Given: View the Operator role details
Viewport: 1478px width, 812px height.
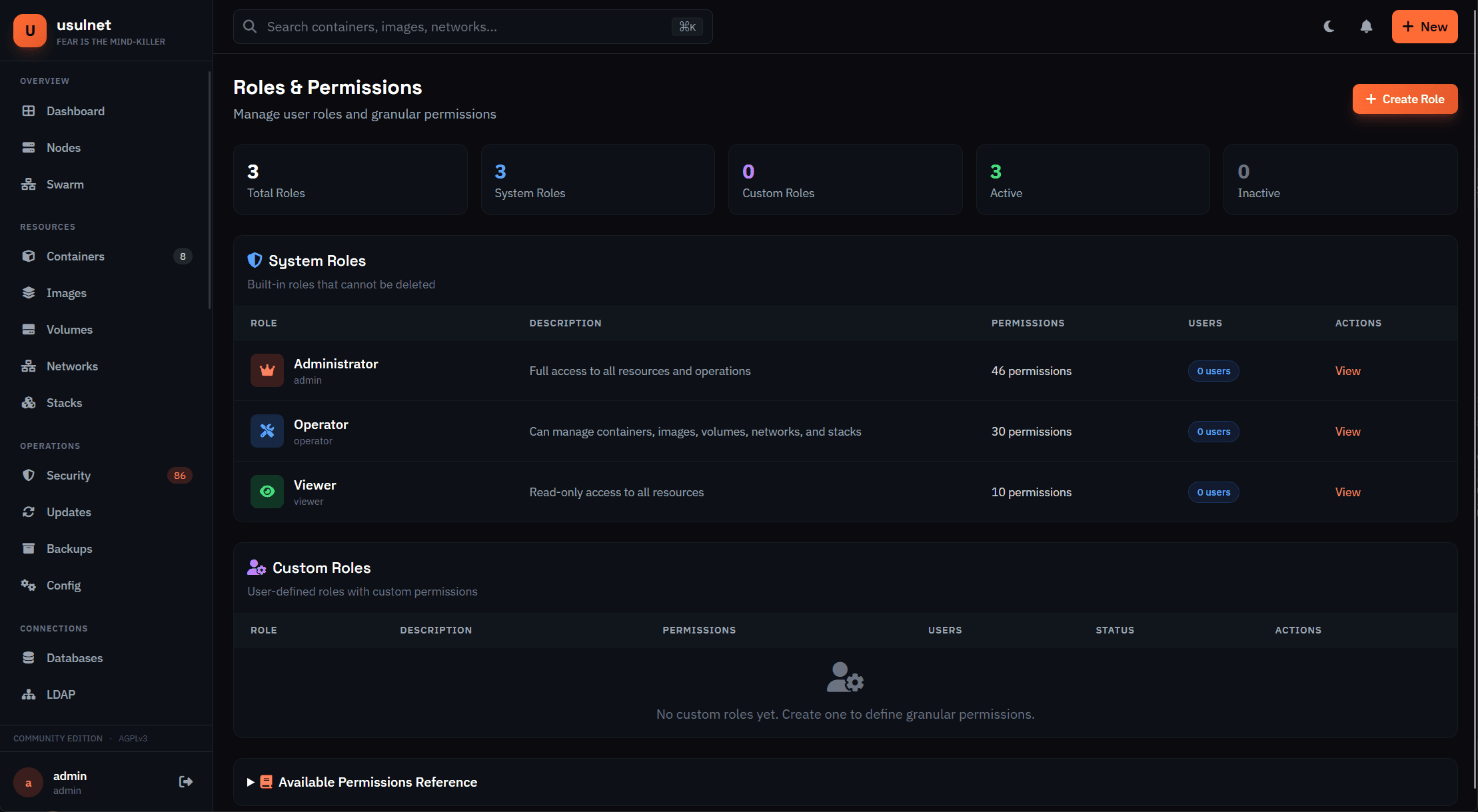Looking at the screenshot, I should point(1347,431).
